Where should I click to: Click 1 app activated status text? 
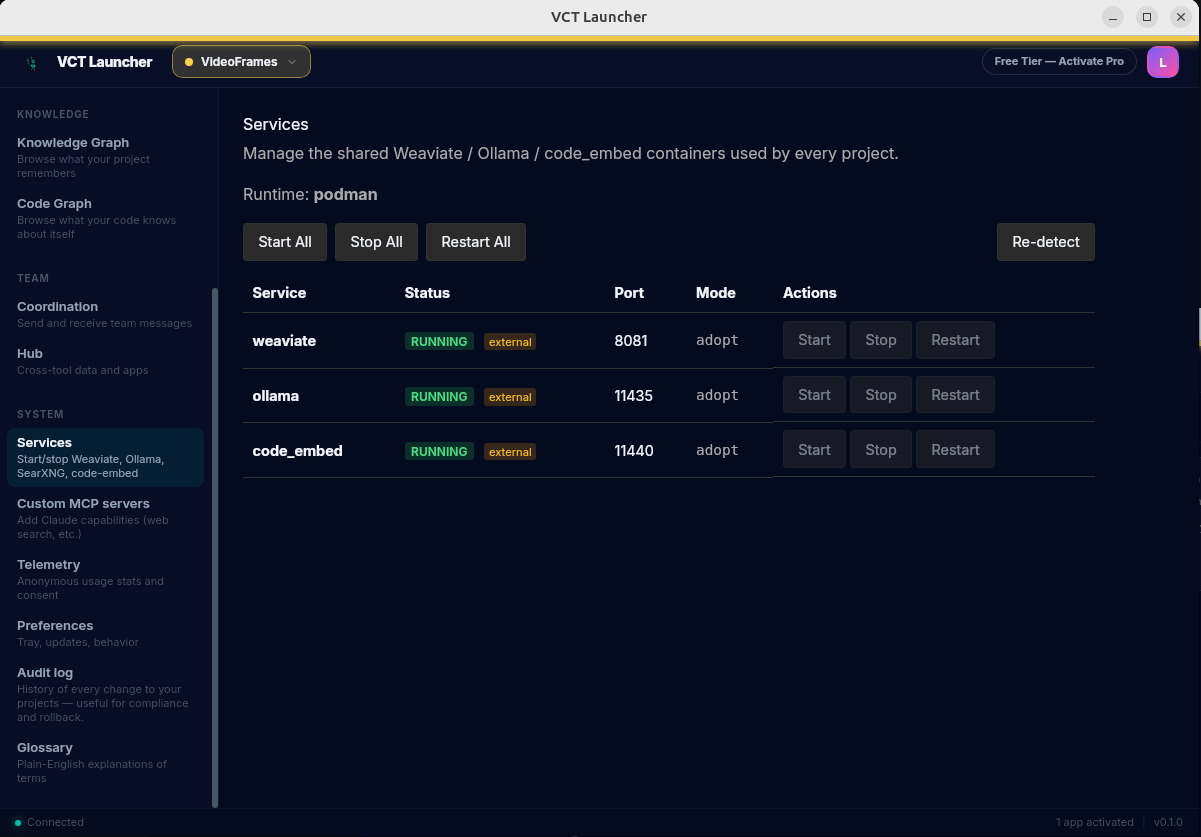[x=1095, y=822]
